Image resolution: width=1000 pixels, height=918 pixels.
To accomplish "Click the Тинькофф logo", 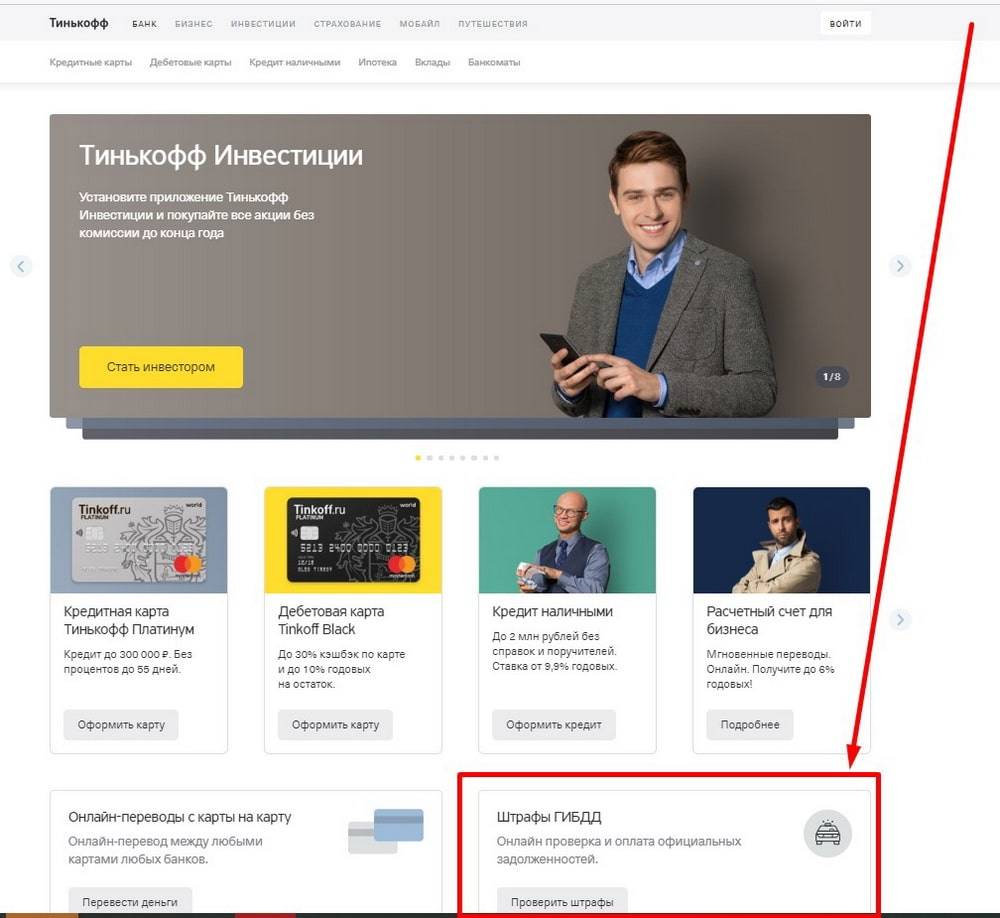I will click(79, 23).
